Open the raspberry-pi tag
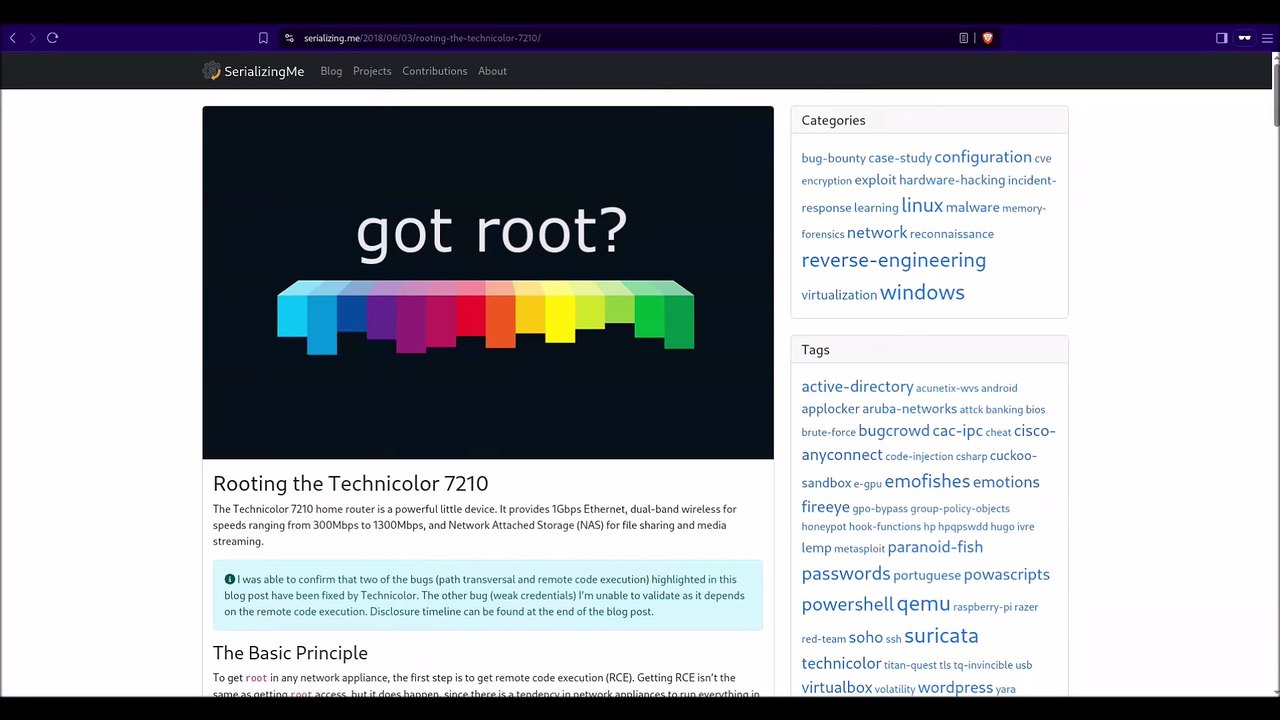 [982, 607]
